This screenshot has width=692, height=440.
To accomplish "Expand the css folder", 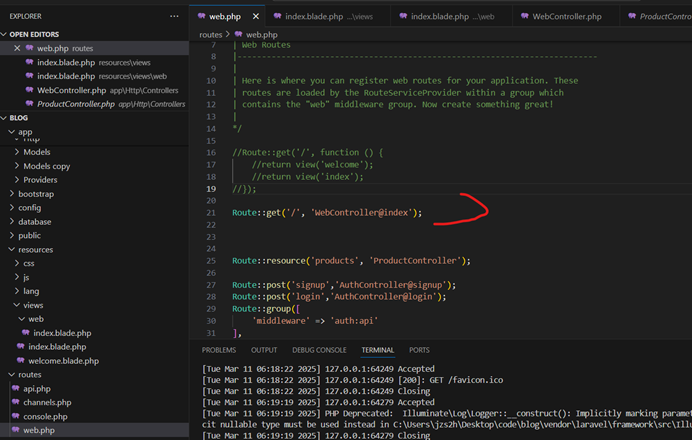I will [17, 263].
